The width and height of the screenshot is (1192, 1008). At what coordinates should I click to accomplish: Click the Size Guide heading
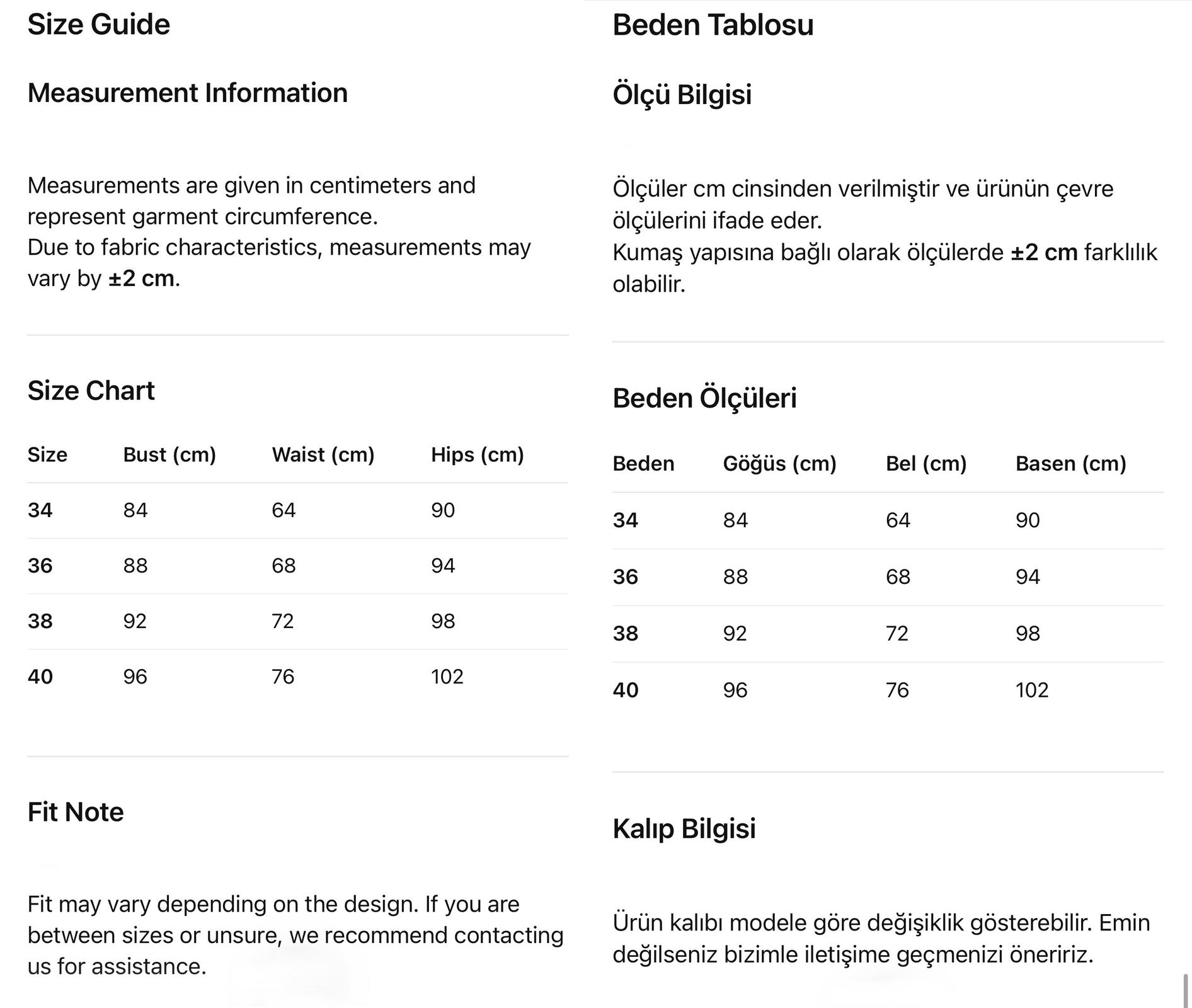pyautogui.click(x=99, y=25)
